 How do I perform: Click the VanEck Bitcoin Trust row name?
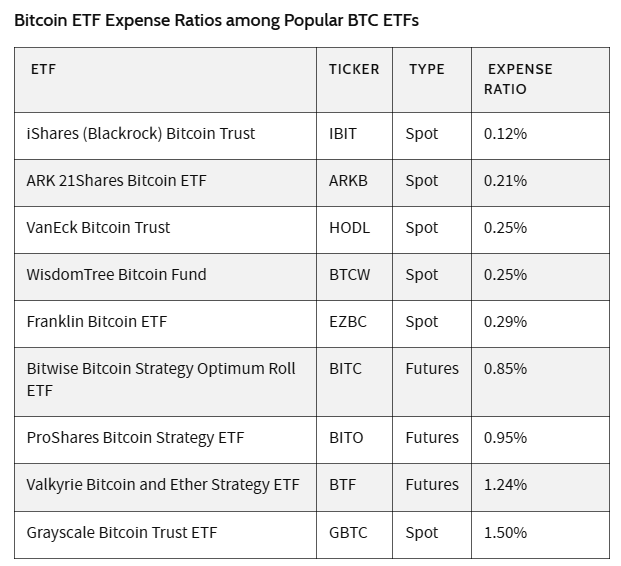point(98,228)
